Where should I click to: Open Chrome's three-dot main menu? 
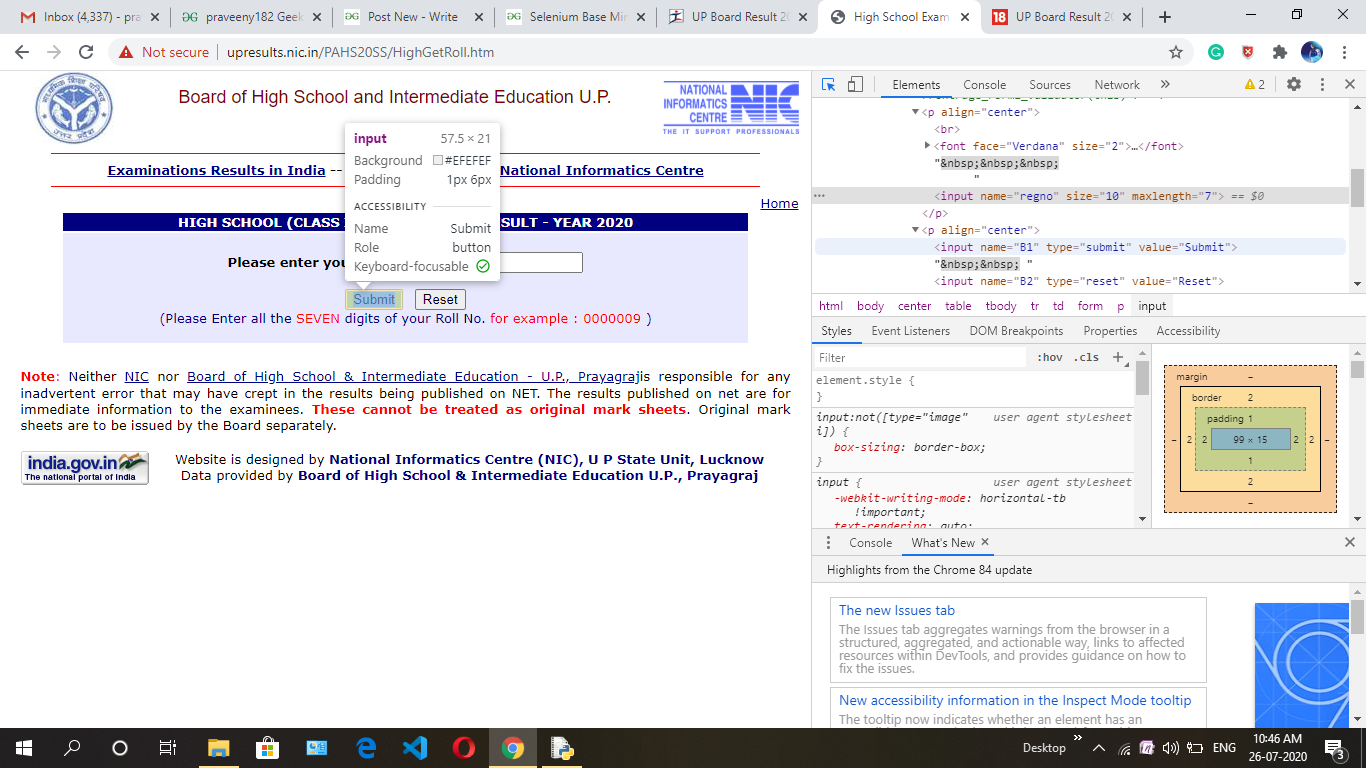[x=1345, y=52]
